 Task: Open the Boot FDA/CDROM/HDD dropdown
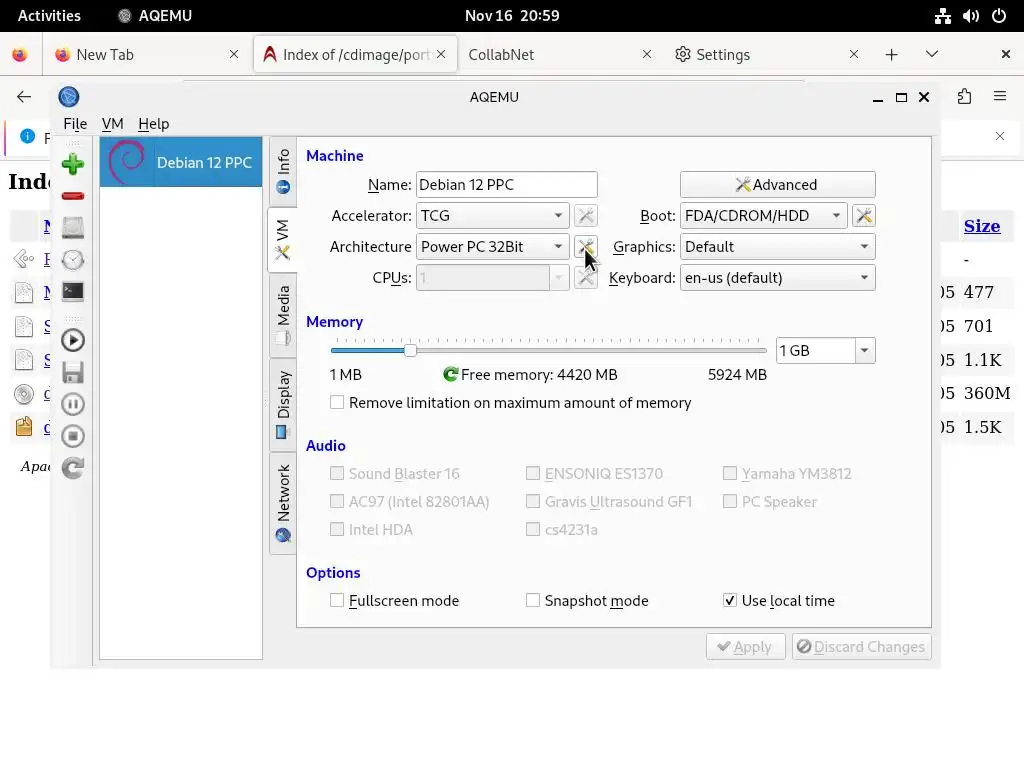[x=763, y=216]
